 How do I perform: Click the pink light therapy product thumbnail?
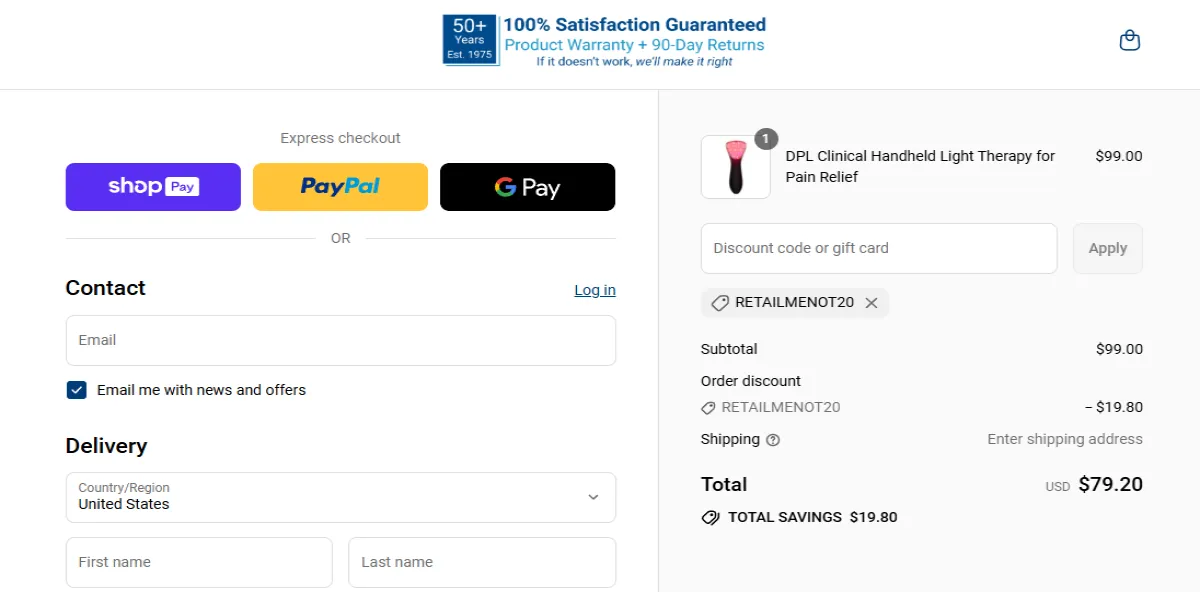735,166
